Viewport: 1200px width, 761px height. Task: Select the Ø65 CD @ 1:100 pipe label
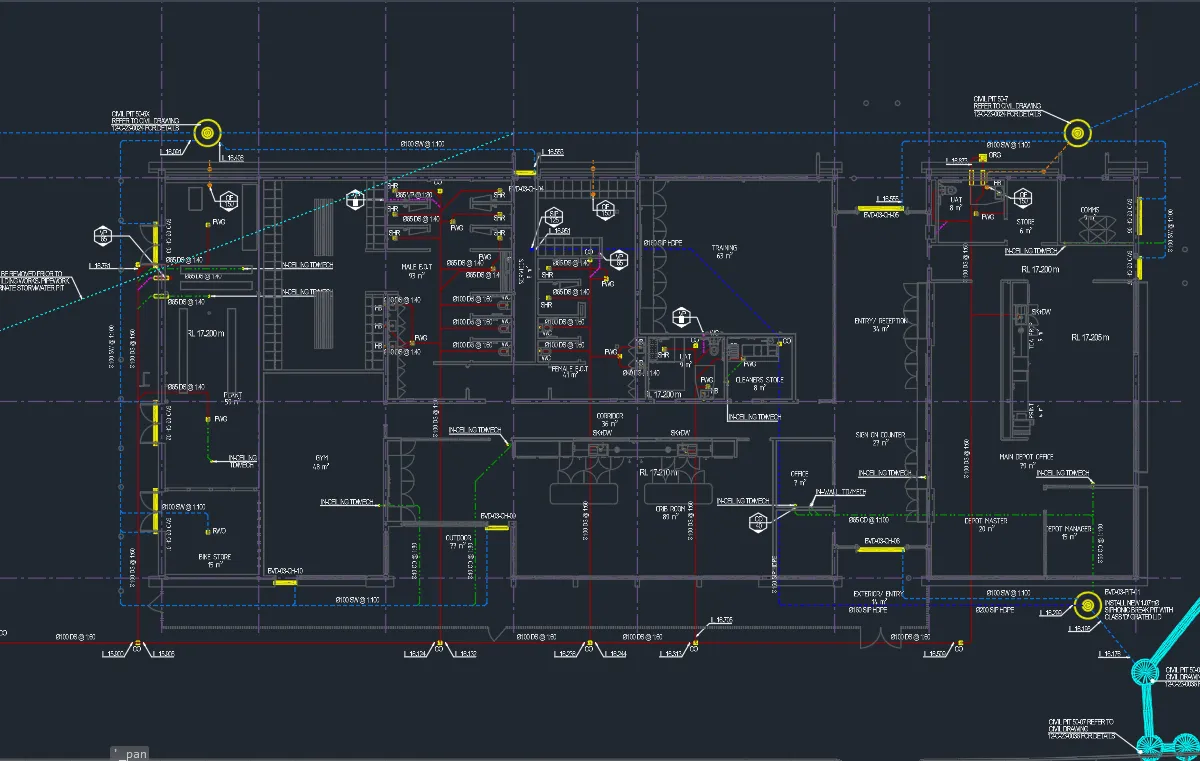point(867,520)
